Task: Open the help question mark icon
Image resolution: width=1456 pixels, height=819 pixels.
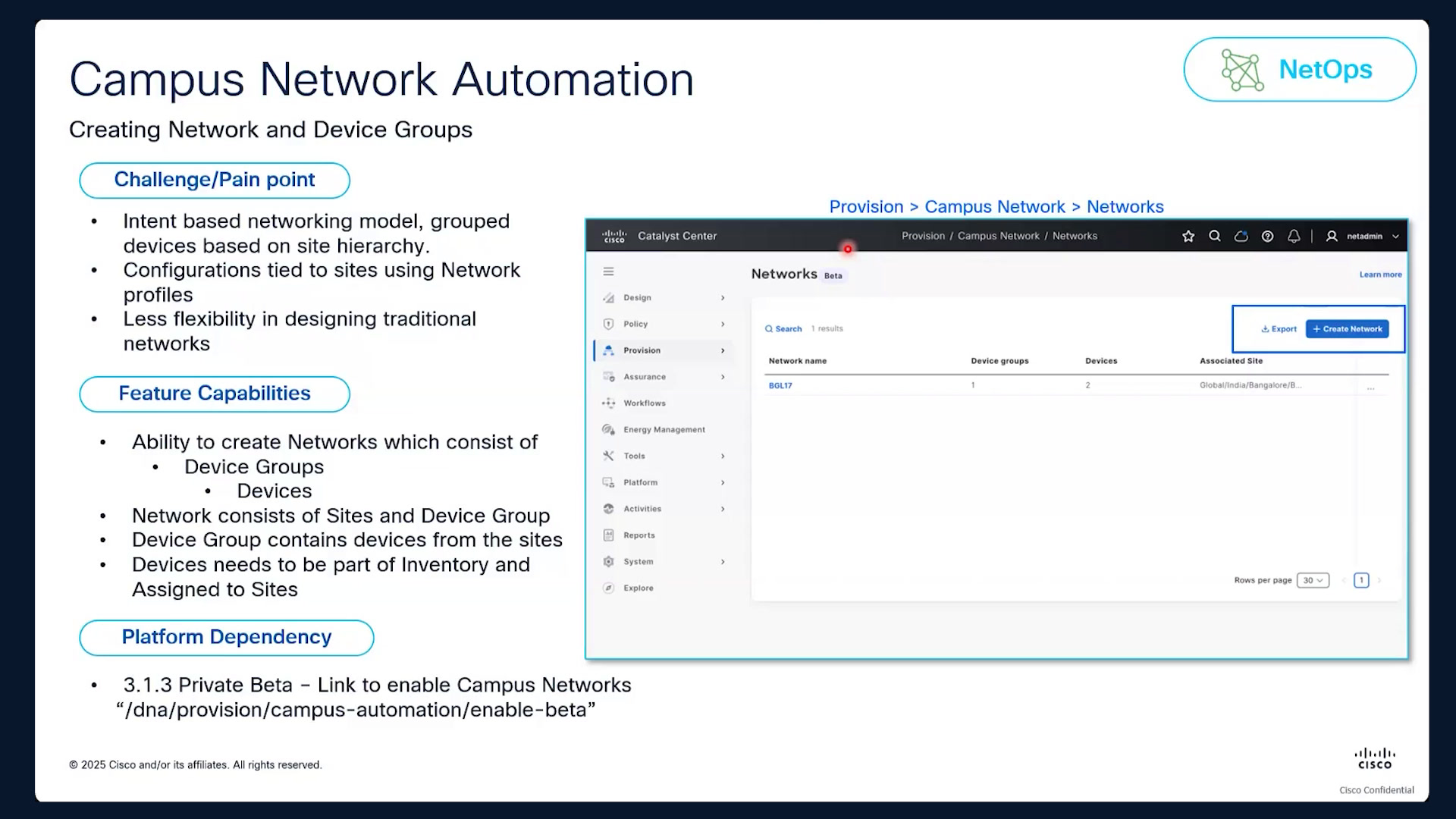Action: click(x=1267, y=237)
